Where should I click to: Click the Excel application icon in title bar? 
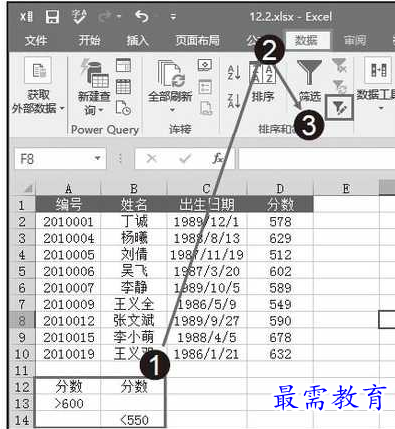26,16
